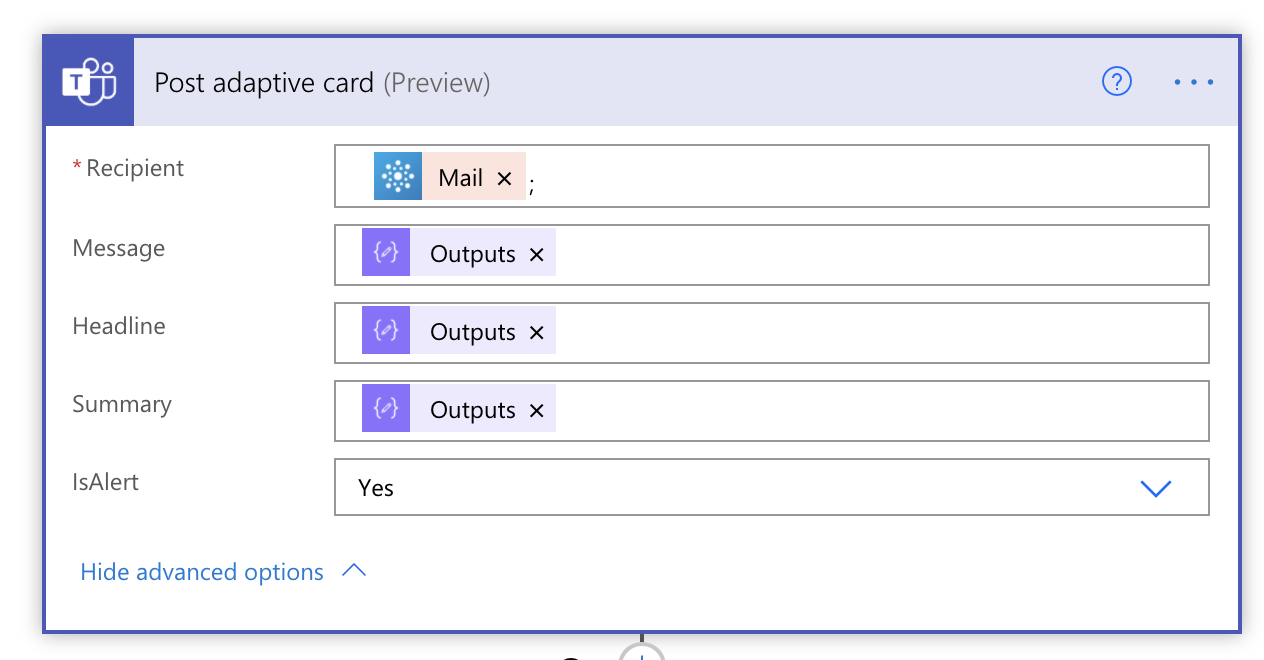Expand the IsAlert dropdown arrow
The image size is (1264, 660).
(x=1156, y=488)
